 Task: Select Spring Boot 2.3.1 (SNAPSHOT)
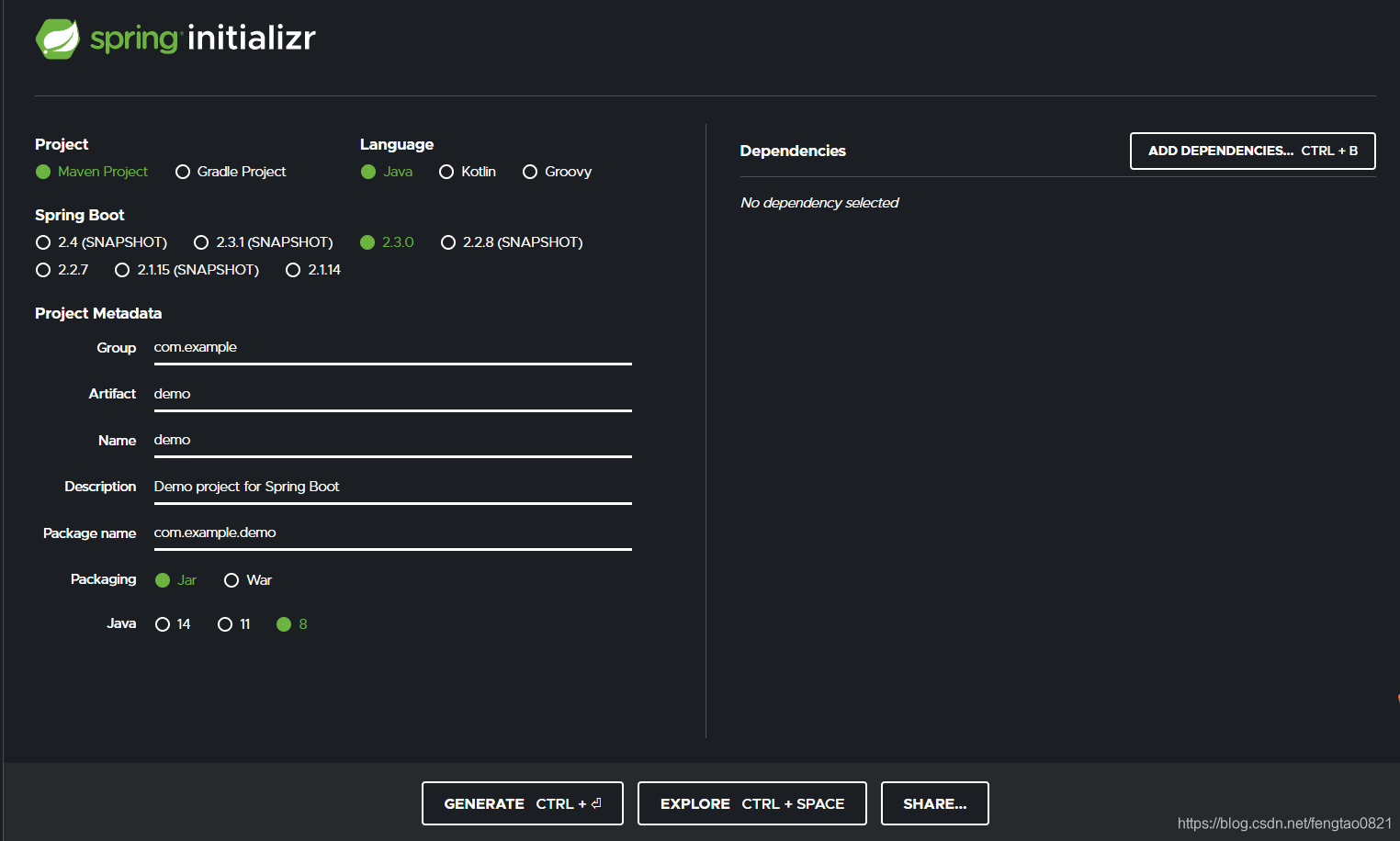point(264,242)
